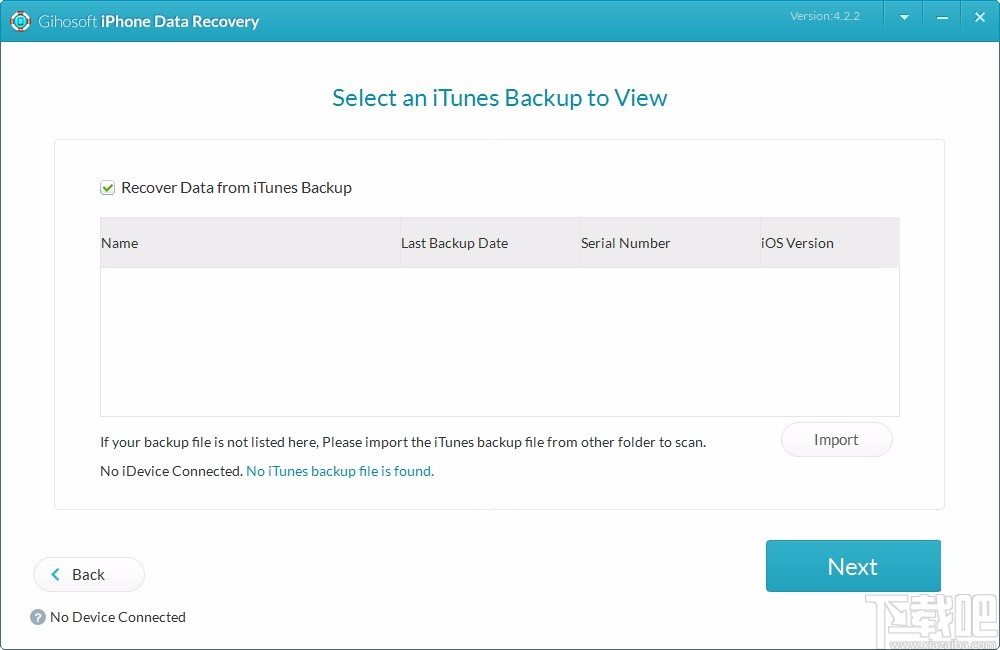Click the No Device Connected status text
The height and width of the screenshot is (650, 1000).
click(118, 617)
